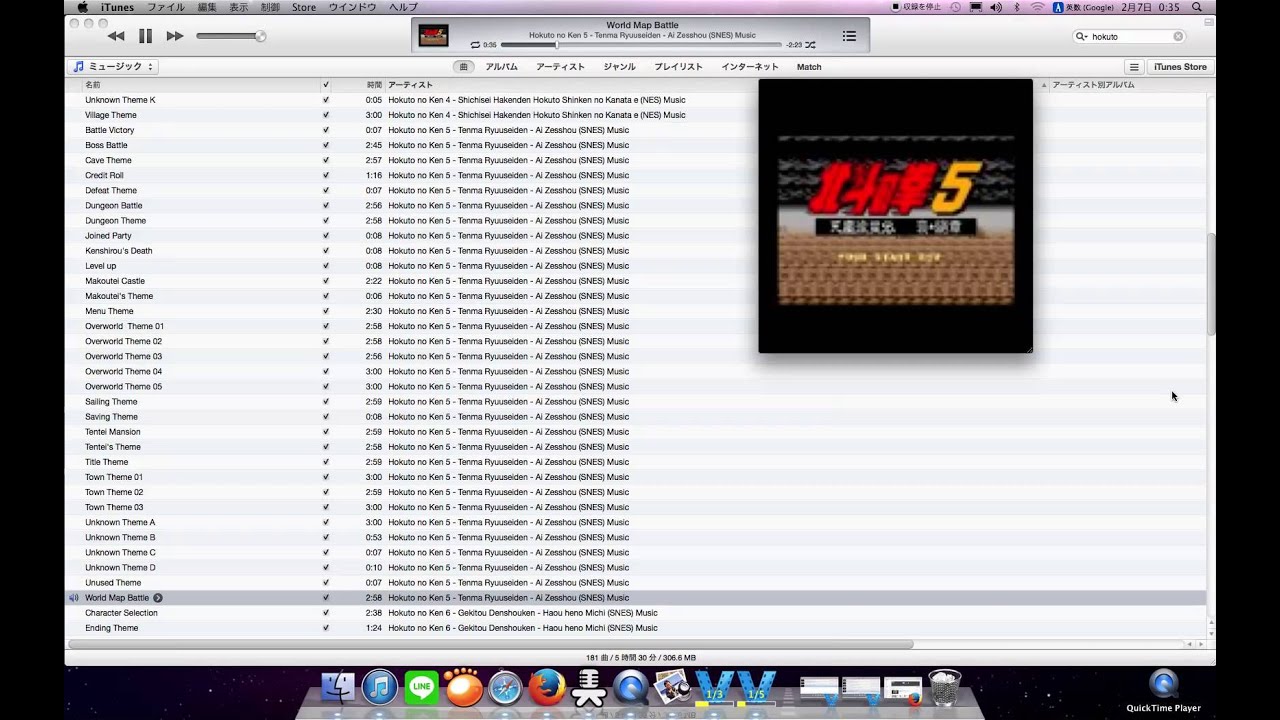Switch to the インターネット tab
Image resolution: width=1280 pixels, height=720 pixels.
point(750,67)
